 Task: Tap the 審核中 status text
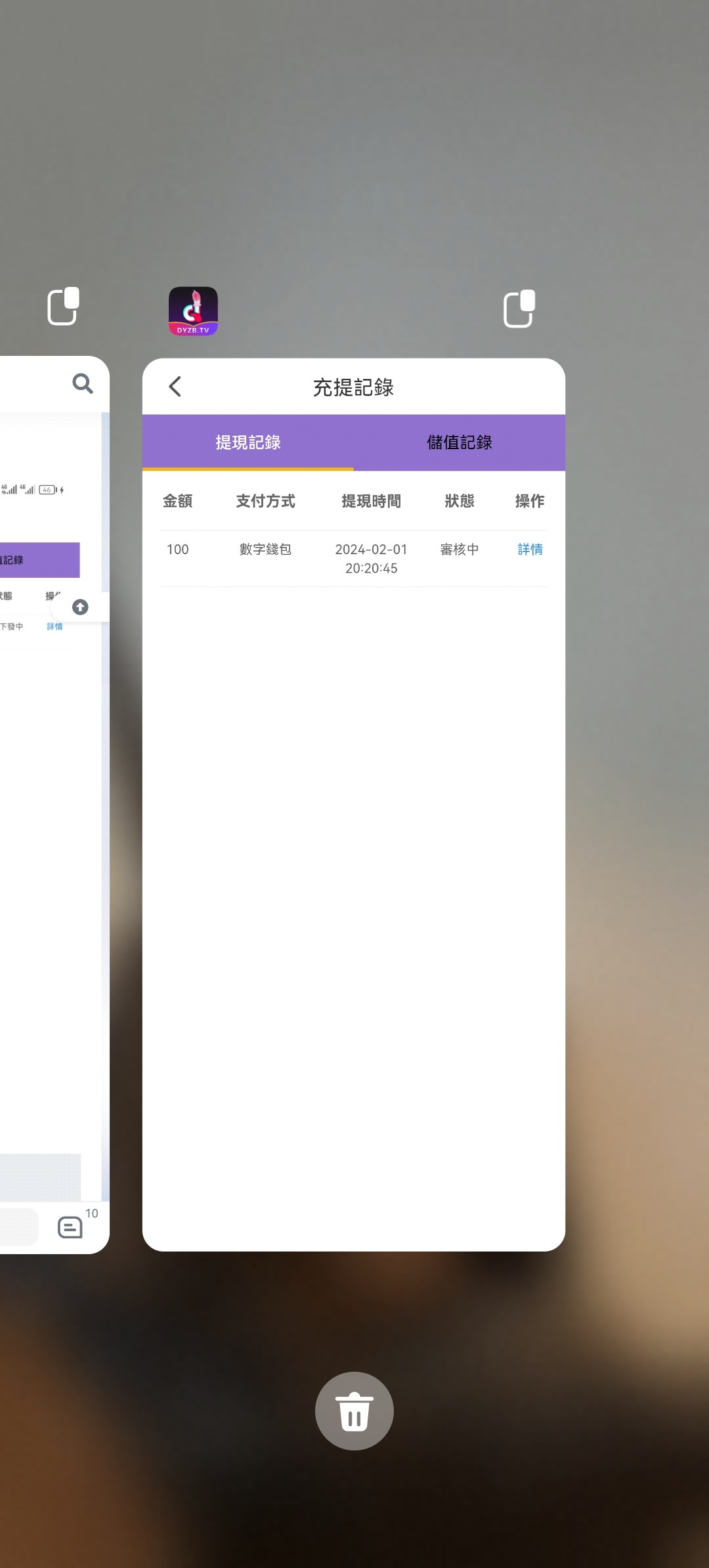coord(460,550)
